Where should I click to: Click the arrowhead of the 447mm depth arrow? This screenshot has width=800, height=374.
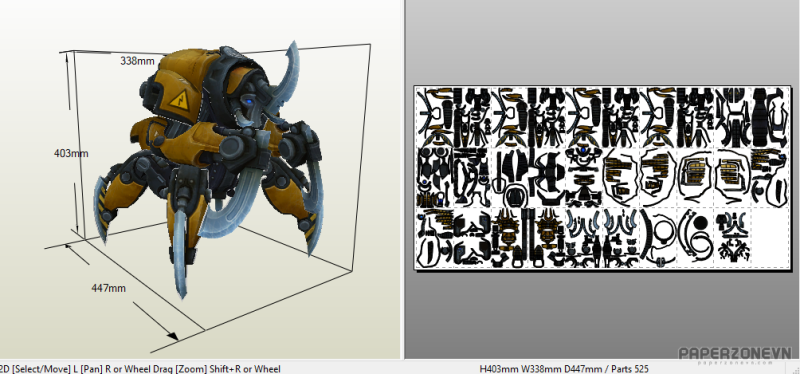[x=172, y=336]
